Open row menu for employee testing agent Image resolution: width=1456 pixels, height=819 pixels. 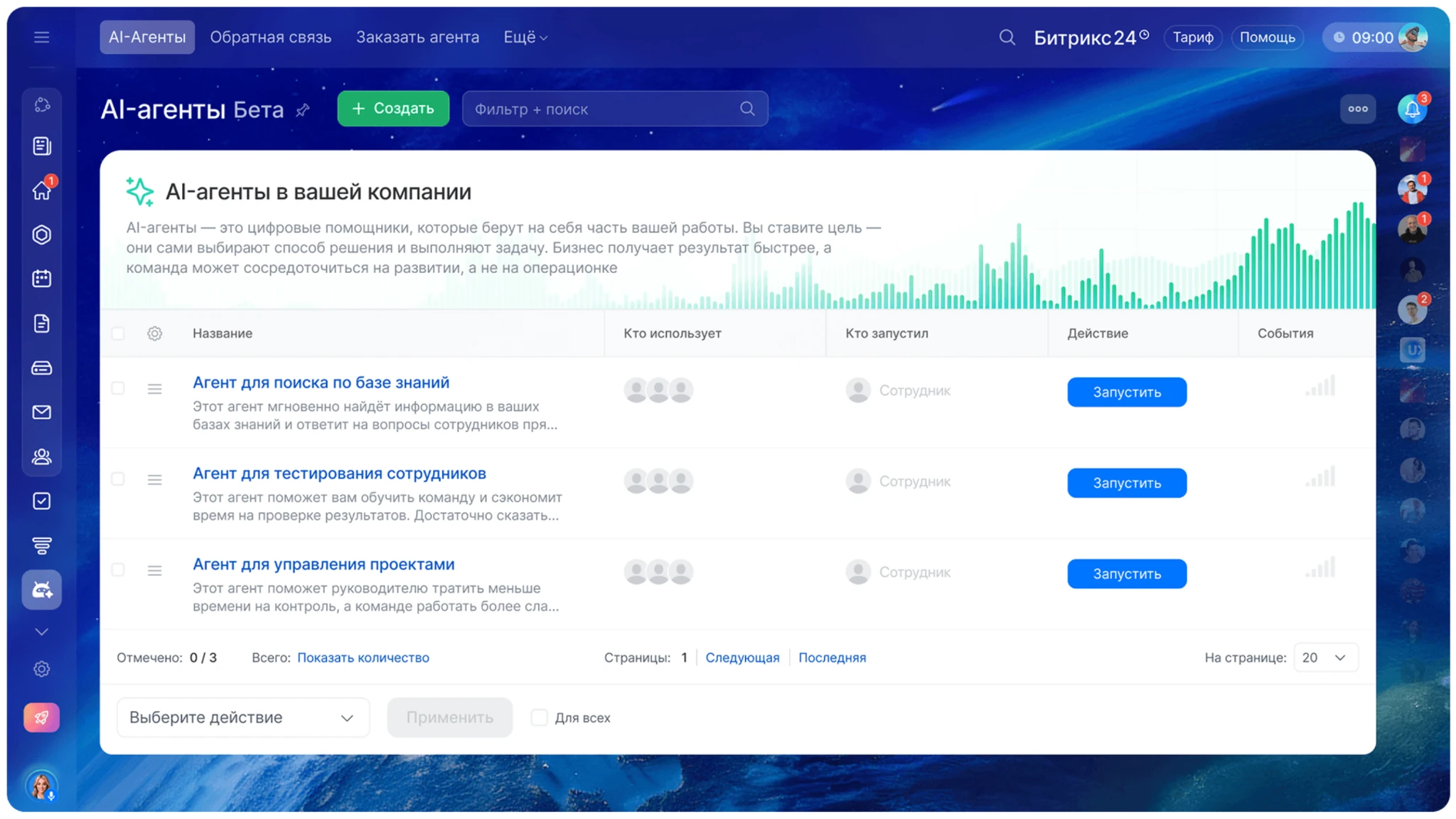coord(154,480)
